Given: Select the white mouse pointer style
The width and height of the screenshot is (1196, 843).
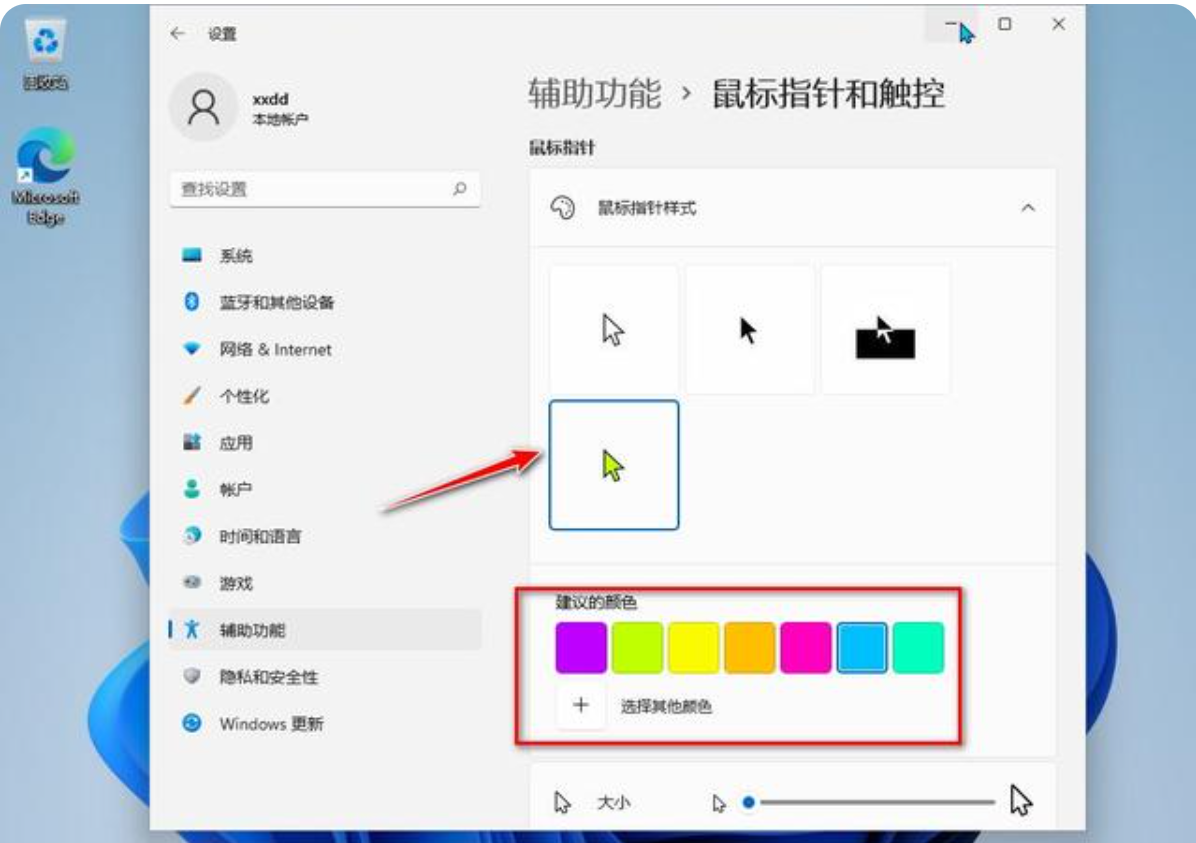Looking at the screenshot, I should tap(614, 328).
